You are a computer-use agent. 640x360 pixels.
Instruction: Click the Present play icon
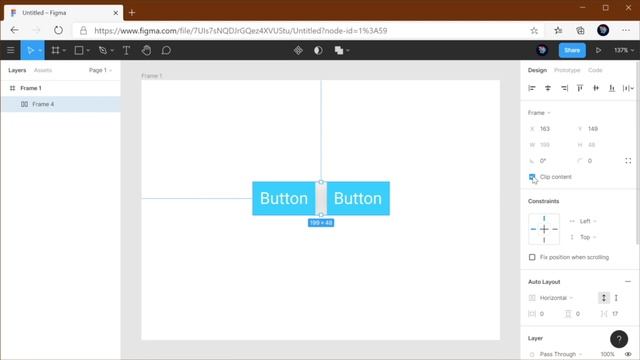click(598, 50)
